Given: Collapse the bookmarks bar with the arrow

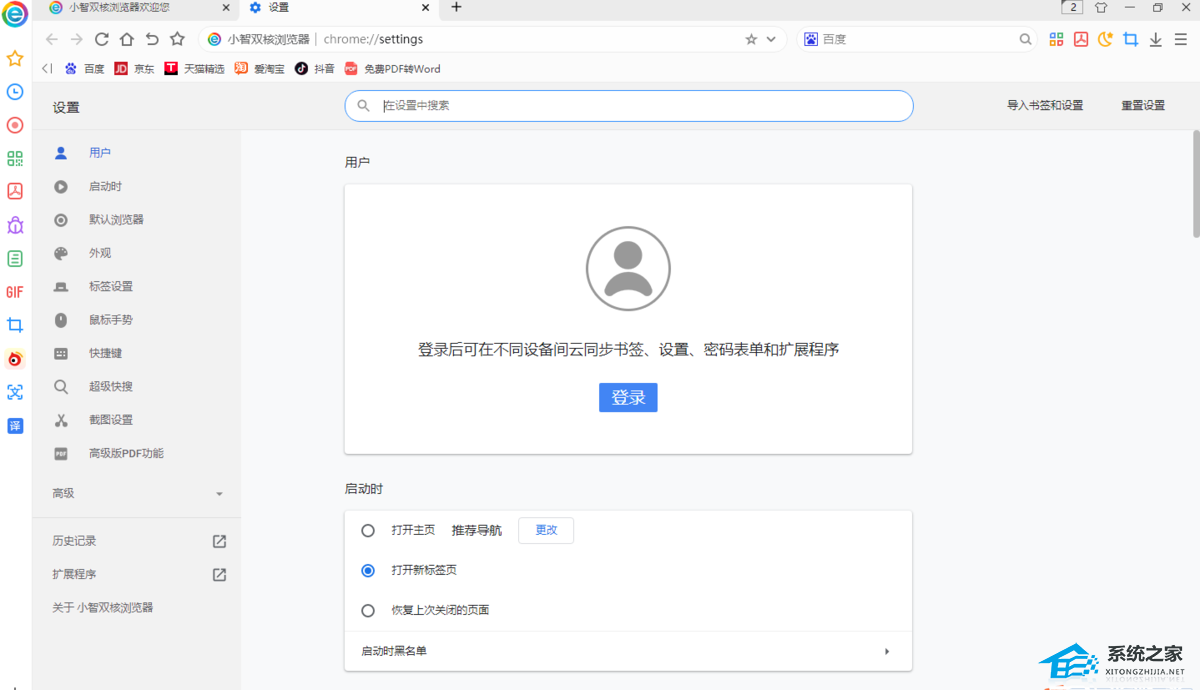Looking at the screenshot, I should [x=47, y=69].
